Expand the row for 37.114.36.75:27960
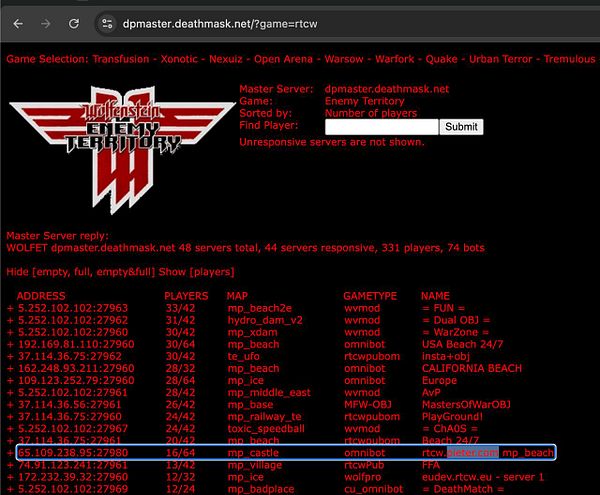Screen dimensions: 600x495 [x=10, y=417]
